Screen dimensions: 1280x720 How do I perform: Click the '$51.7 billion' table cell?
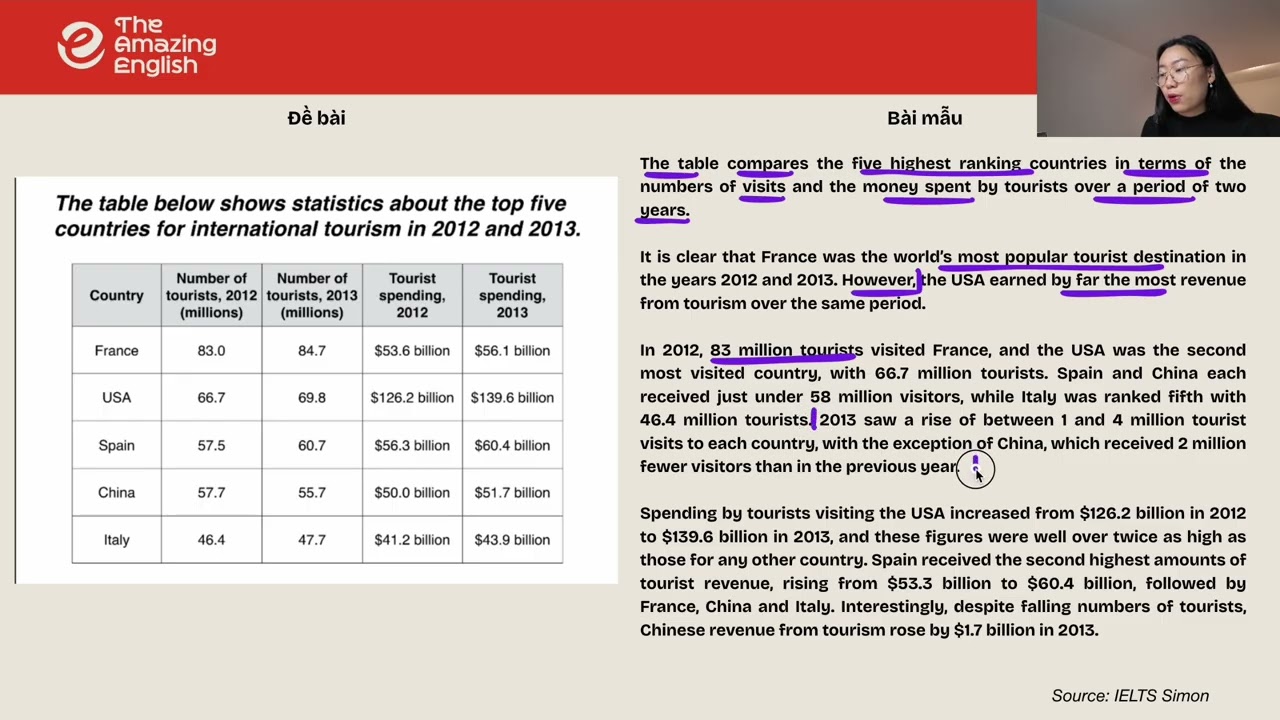point(512,493)
